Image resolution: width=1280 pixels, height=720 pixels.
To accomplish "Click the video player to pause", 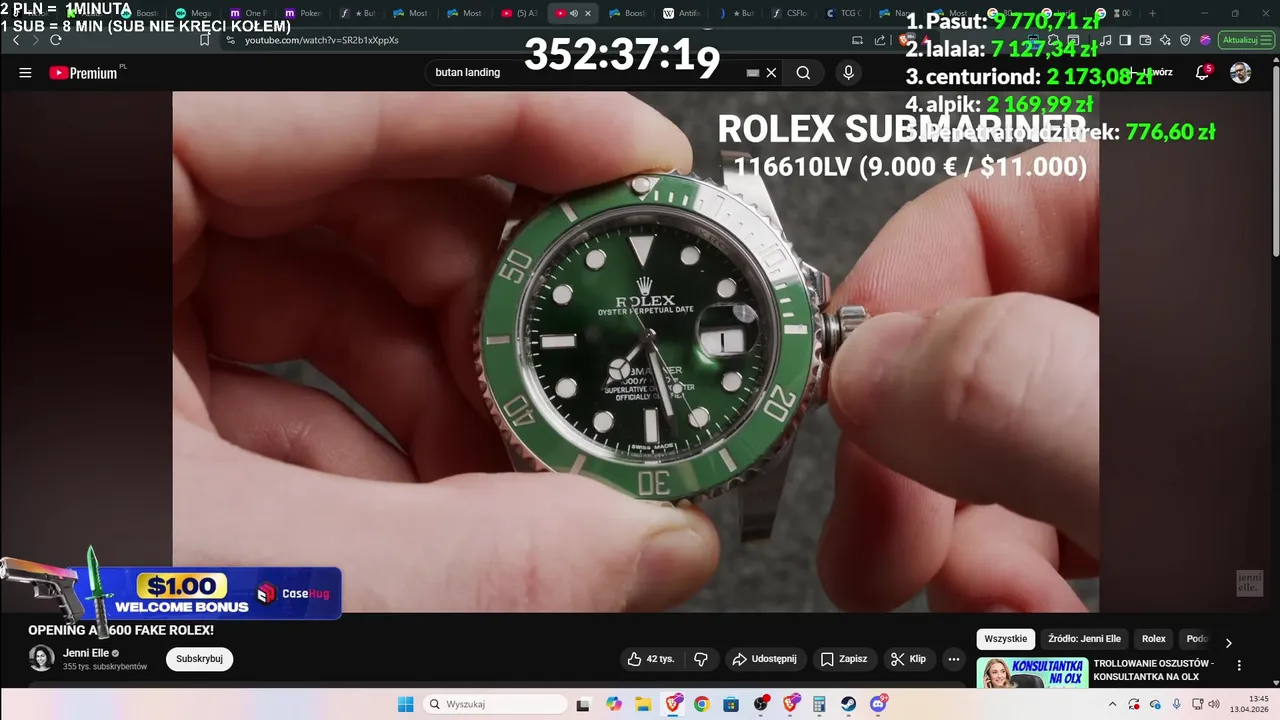I will 635,351.
